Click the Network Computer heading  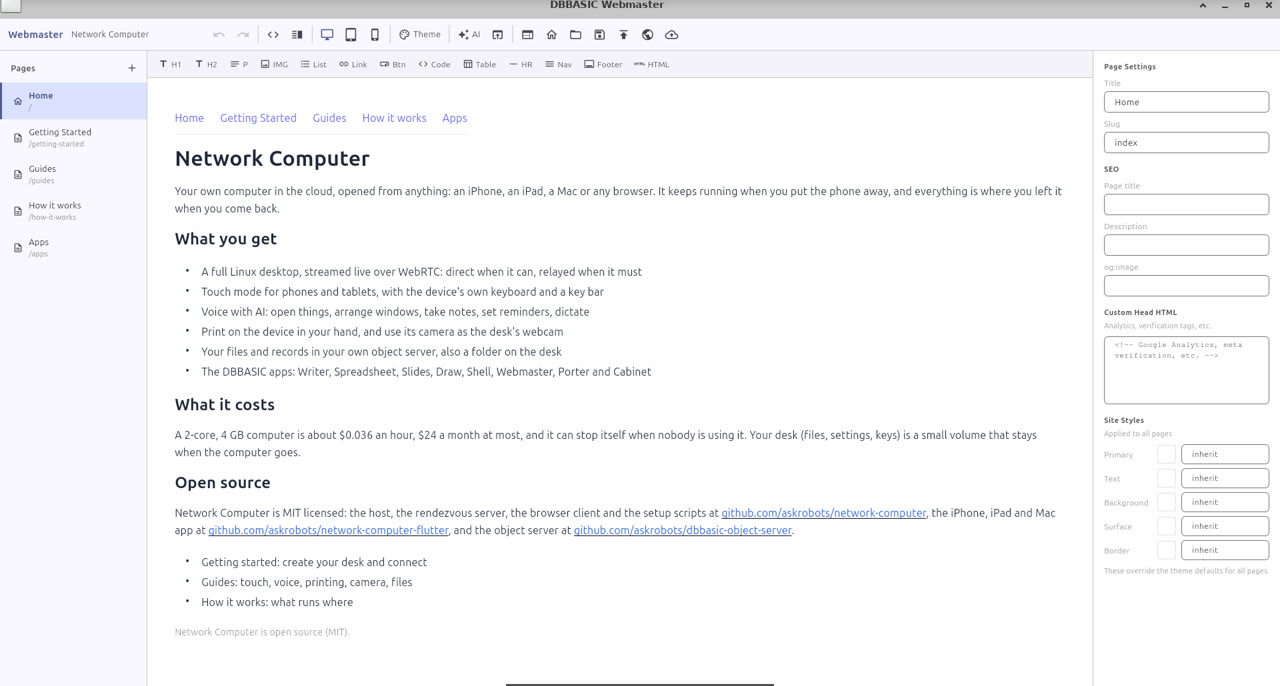[272, 158]
